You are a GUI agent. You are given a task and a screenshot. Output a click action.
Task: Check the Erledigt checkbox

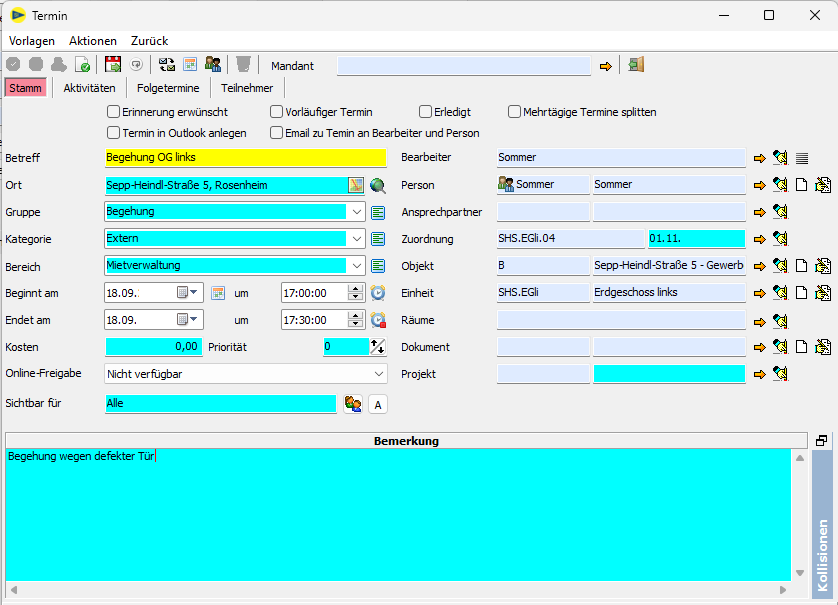(x=426, y=112)
